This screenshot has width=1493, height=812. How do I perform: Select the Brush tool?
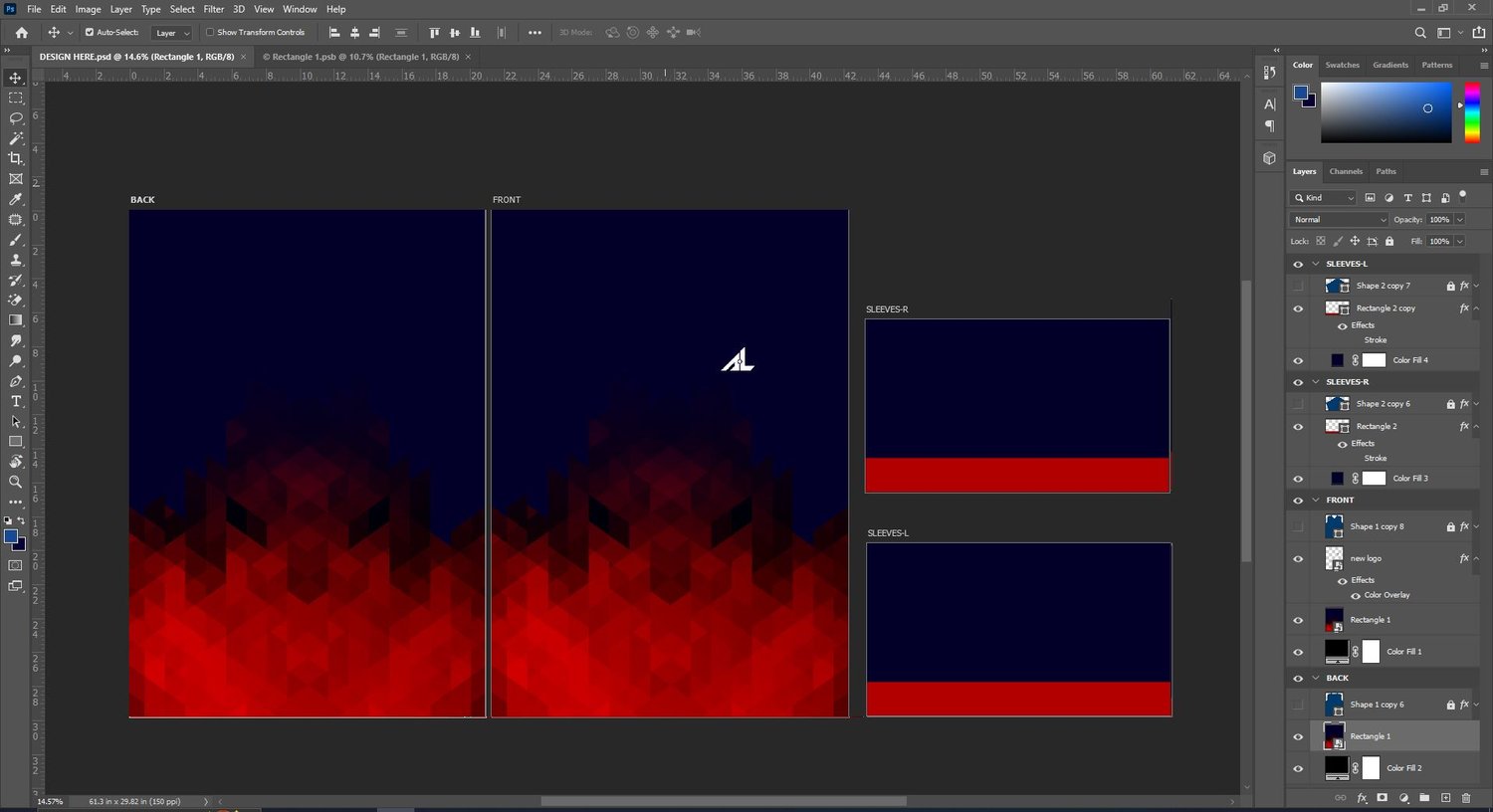pos(15,240)
